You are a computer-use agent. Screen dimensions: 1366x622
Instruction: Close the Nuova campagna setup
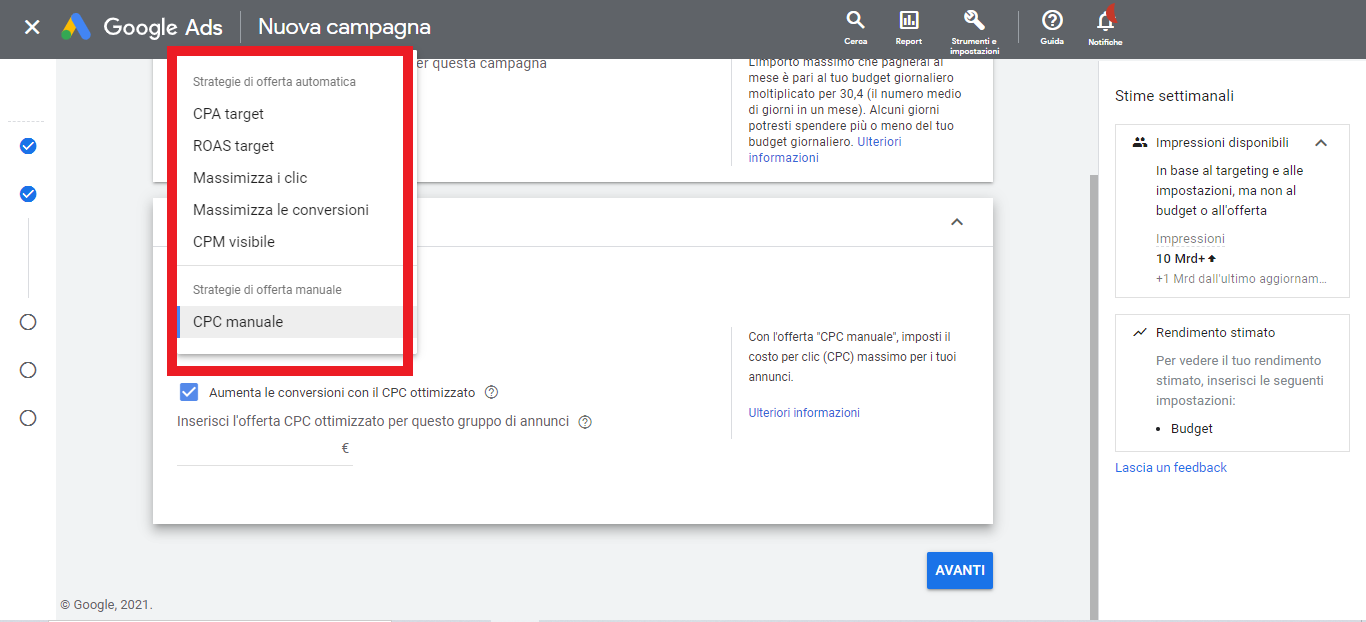pos(32,27)
